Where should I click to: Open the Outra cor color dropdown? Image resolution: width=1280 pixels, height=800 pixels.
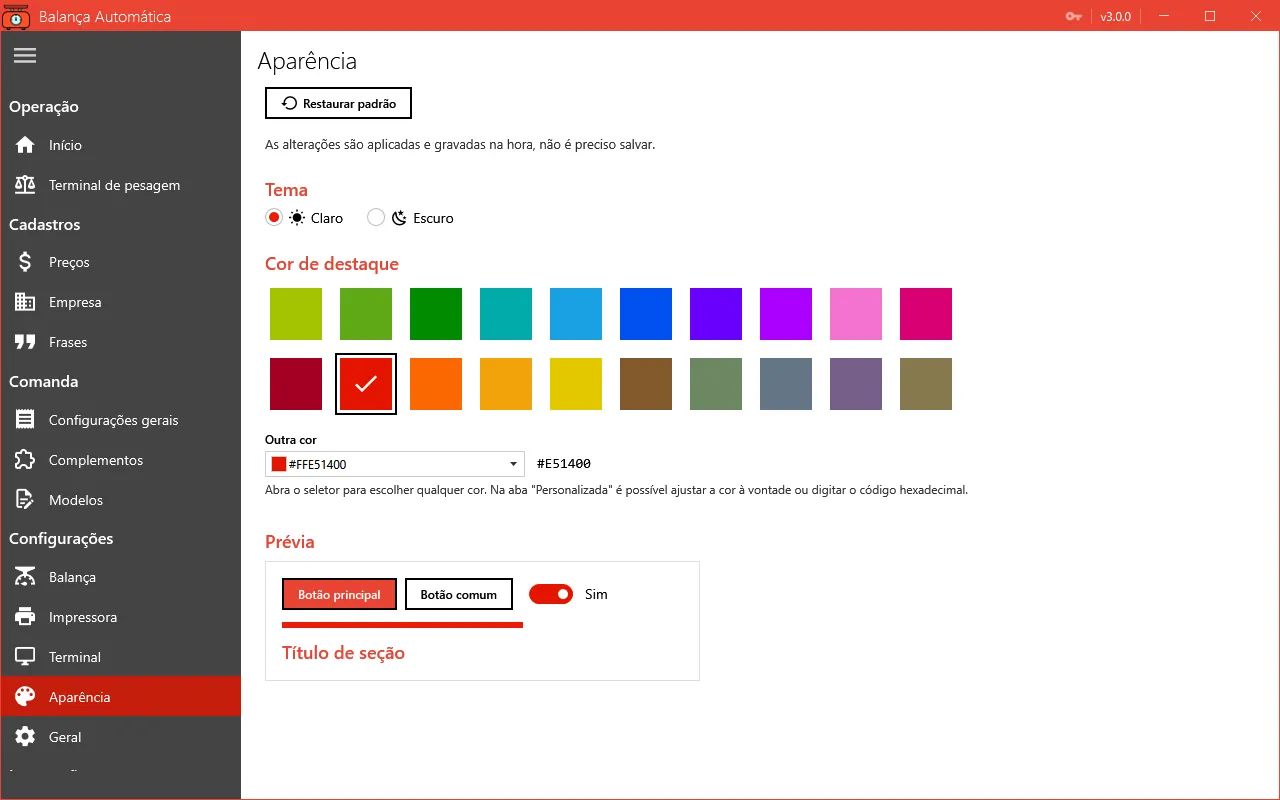pyautogui.click(x=397, y=464)
